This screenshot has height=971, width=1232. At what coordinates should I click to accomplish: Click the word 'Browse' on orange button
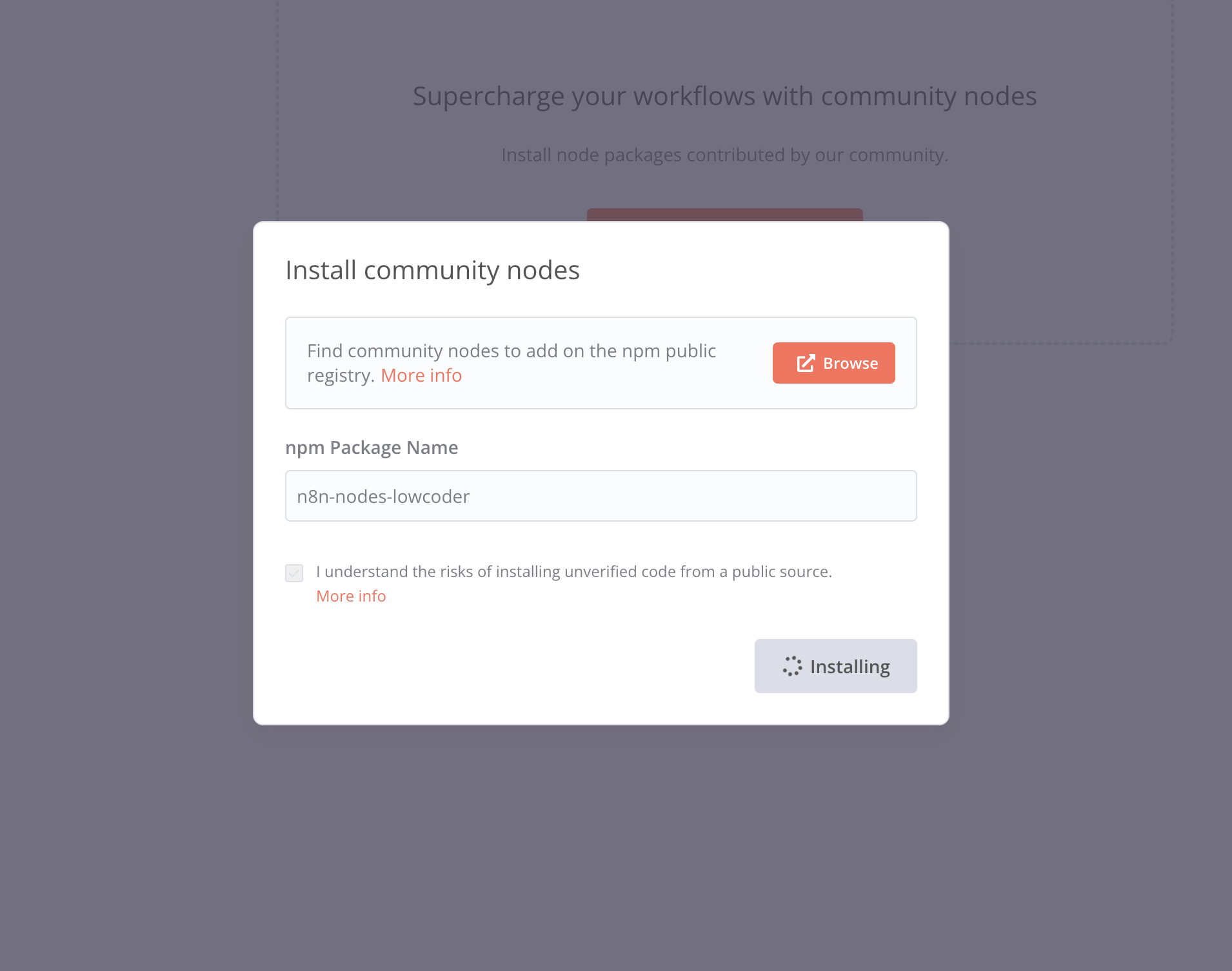850,364
